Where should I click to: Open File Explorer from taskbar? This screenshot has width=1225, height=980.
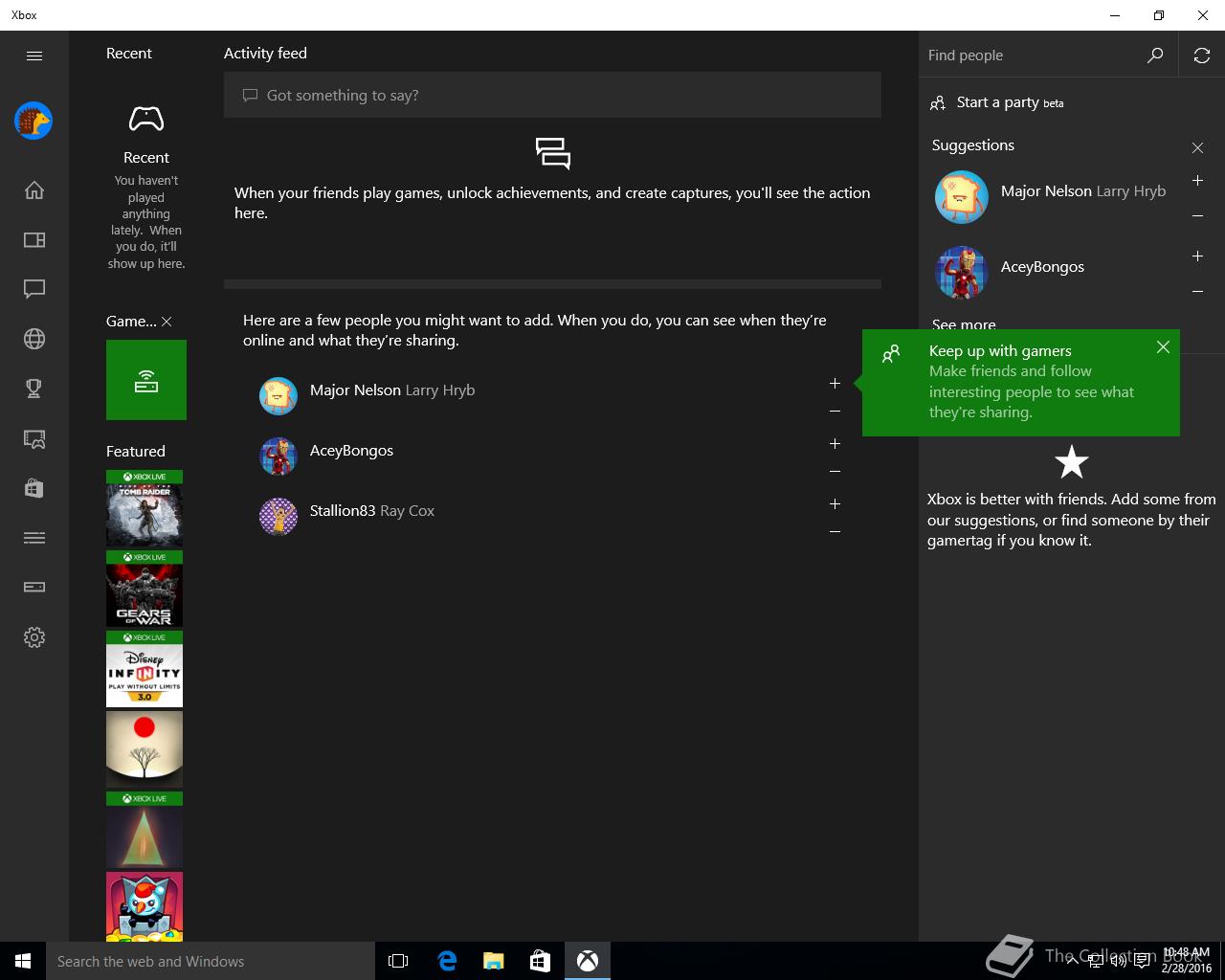tap(493, 961)
